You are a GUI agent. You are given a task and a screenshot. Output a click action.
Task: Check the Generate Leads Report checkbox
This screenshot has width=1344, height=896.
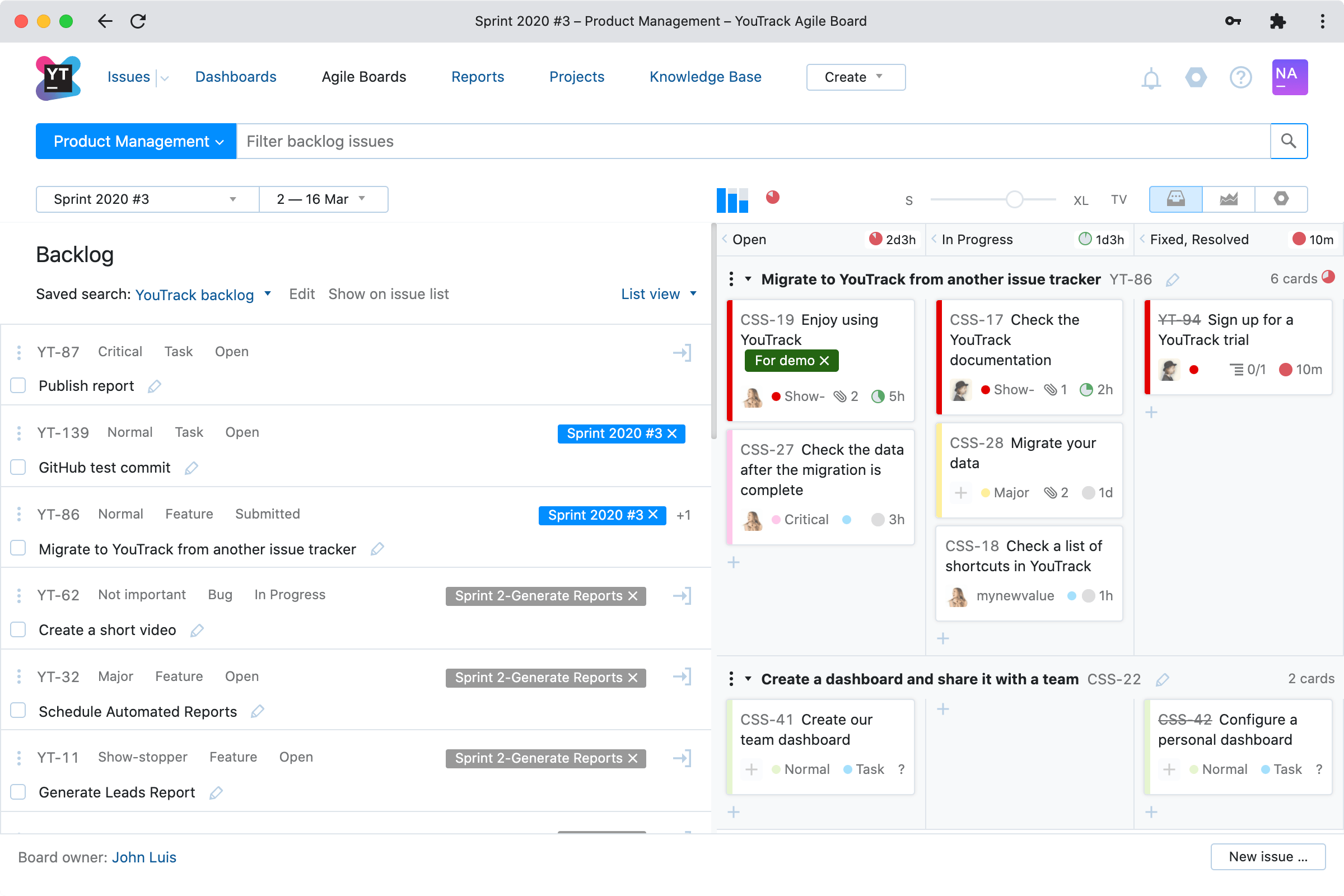pyautogui.click(x=18, y=792)
